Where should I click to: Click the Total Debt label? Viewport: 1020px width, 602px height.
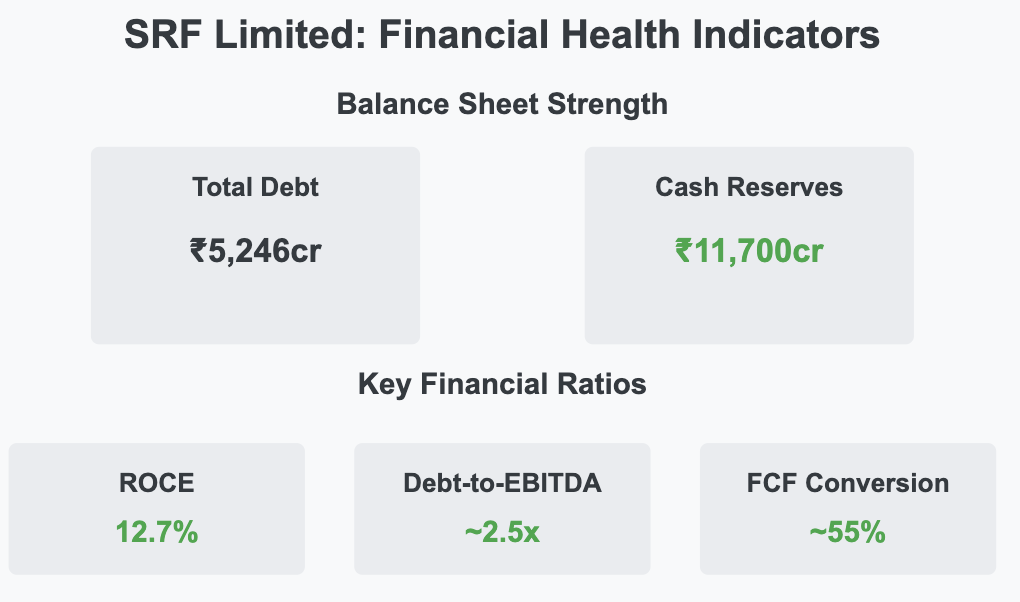click(255, 187)
